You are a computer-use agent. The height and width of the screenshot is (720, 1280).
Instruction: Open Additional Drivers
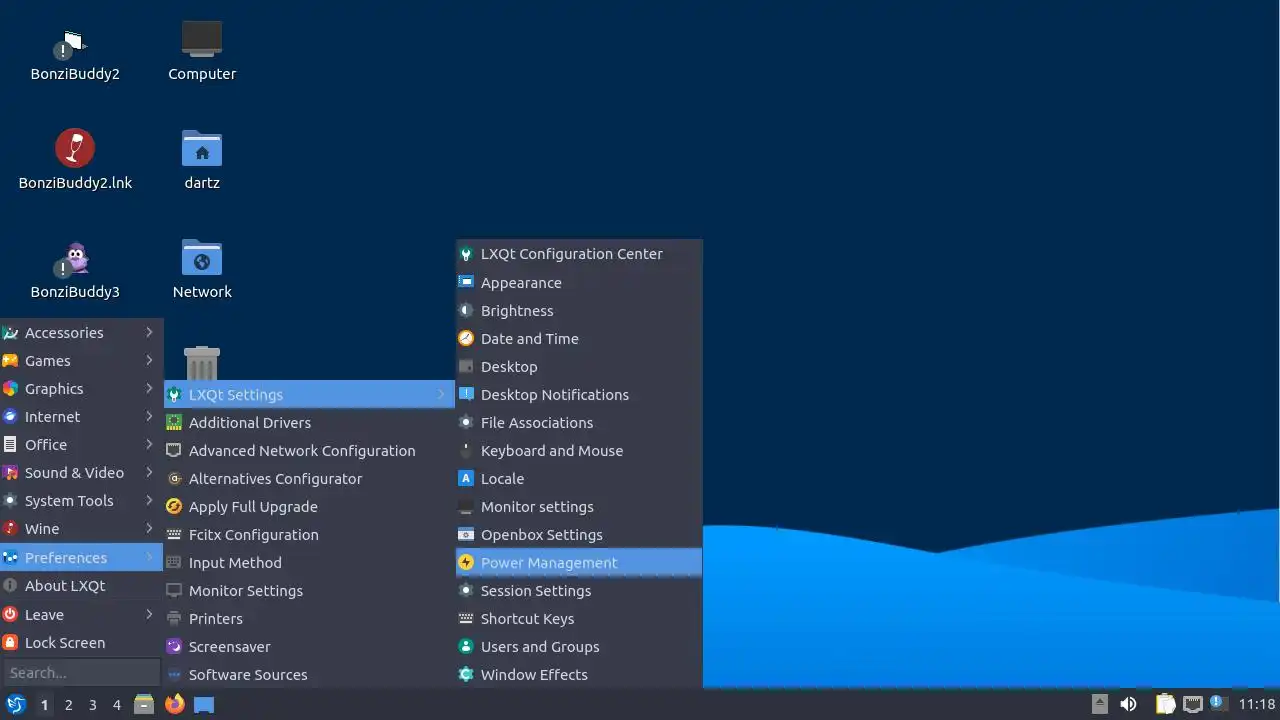tap(309, 422)
